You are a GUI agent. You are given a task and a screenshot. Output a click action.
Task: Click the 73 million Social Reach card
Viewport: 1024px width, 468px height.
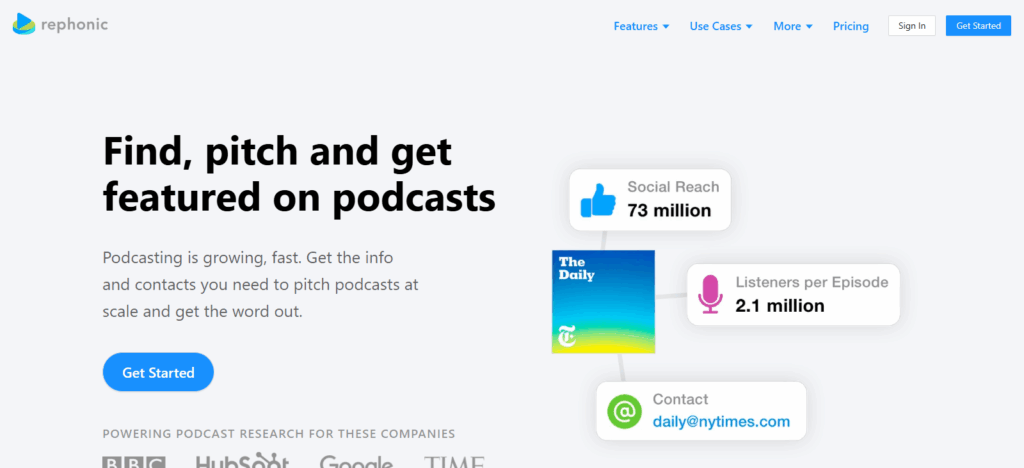coord(668,199)
